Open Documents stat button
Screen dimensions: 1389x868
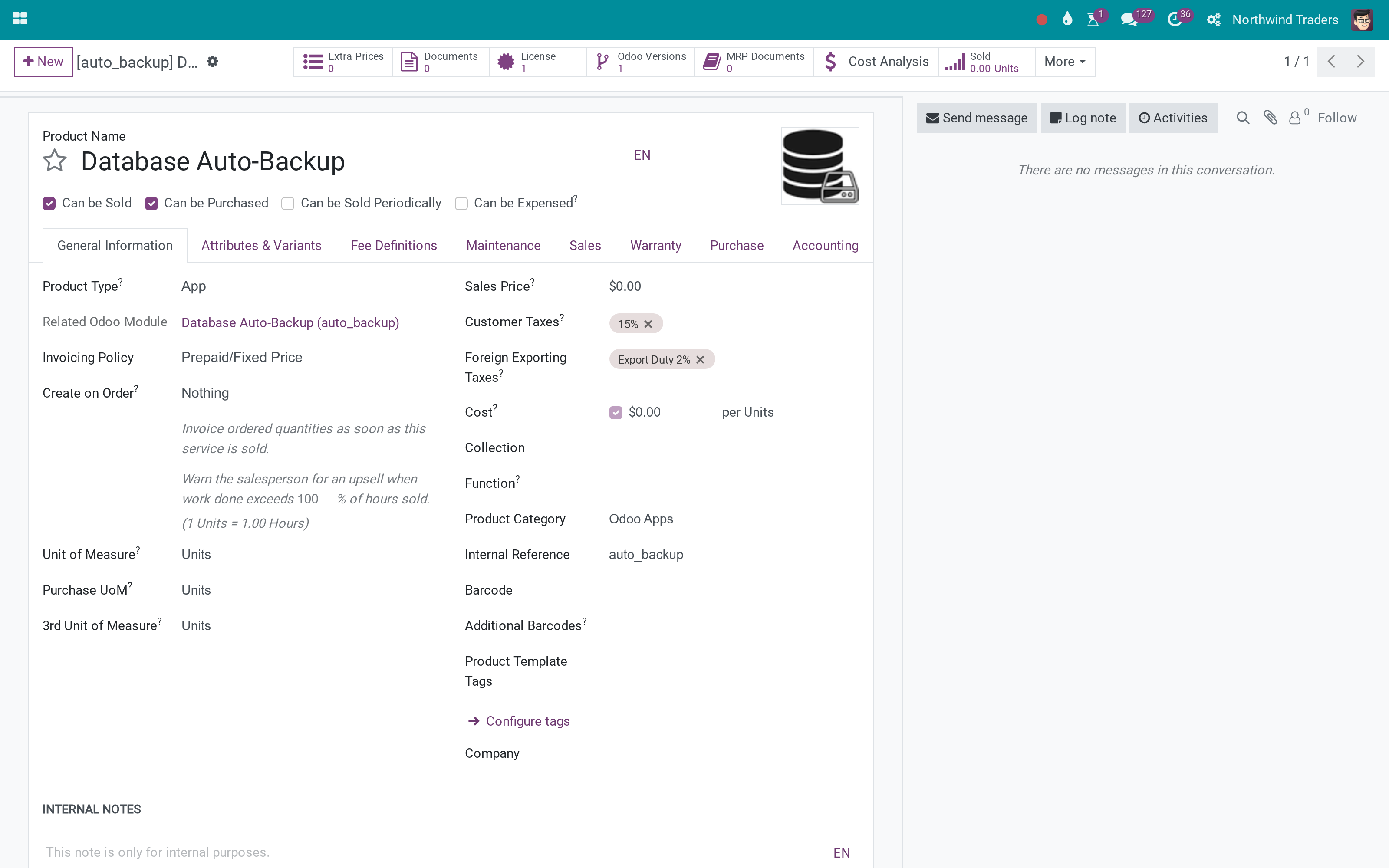(441, 62)
